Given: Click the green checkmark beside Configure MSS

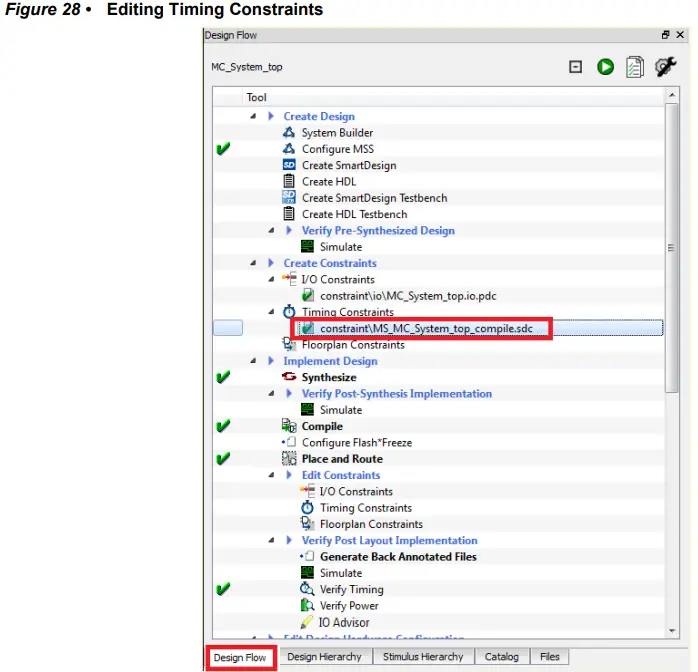Looking at the screenshot, I should point(223,149).
